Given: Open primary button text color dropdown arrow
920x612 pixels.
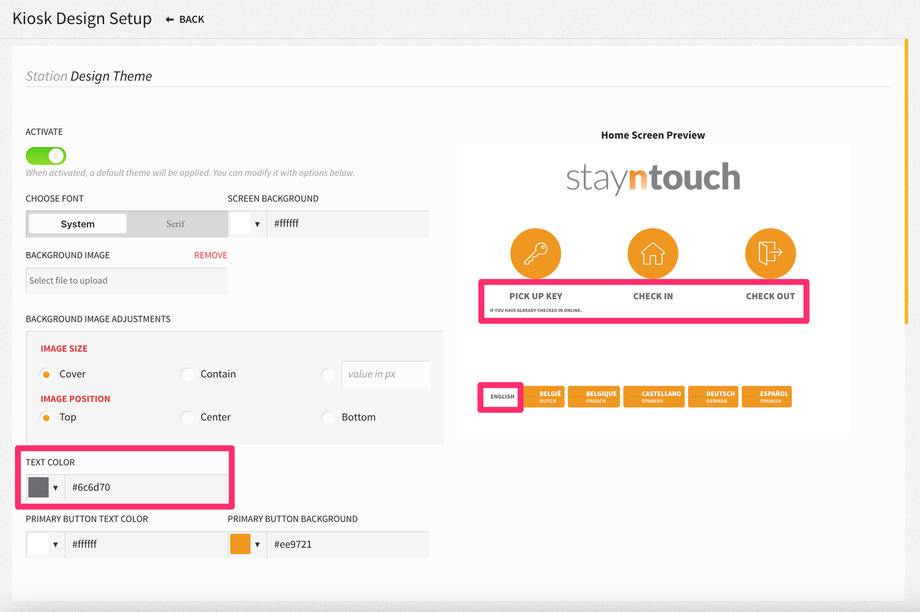Looking at the screenshot, I should (x=55, y=545).
